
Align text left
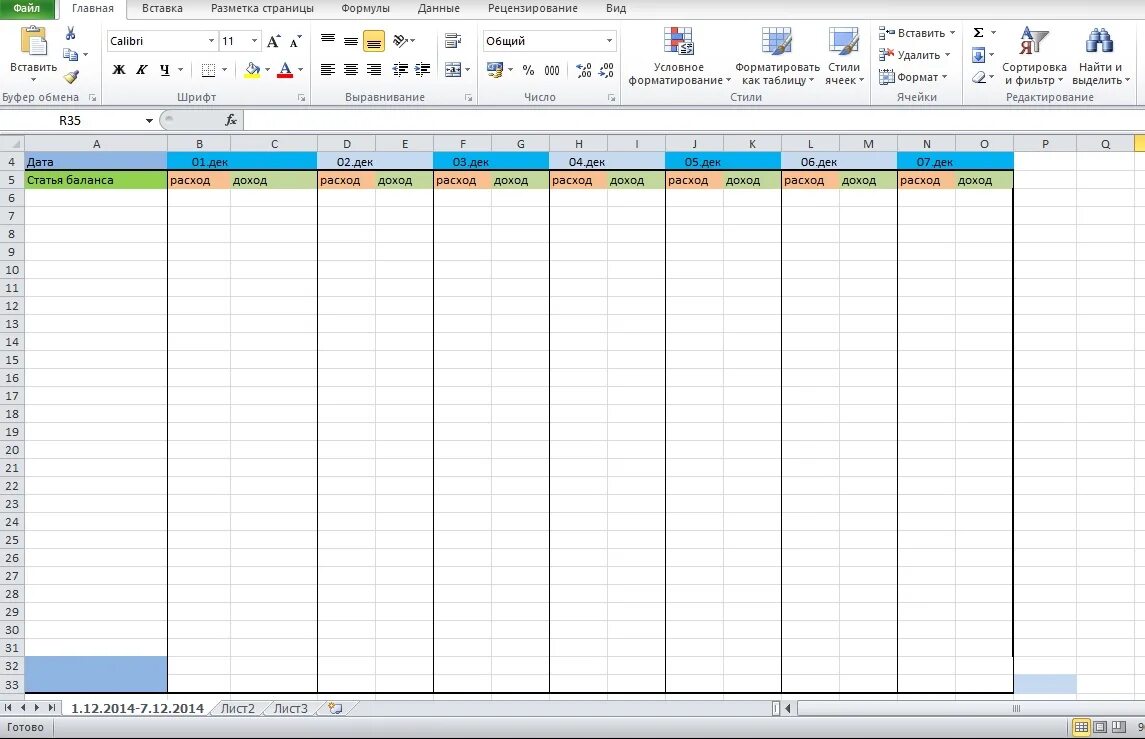(328, 70)
